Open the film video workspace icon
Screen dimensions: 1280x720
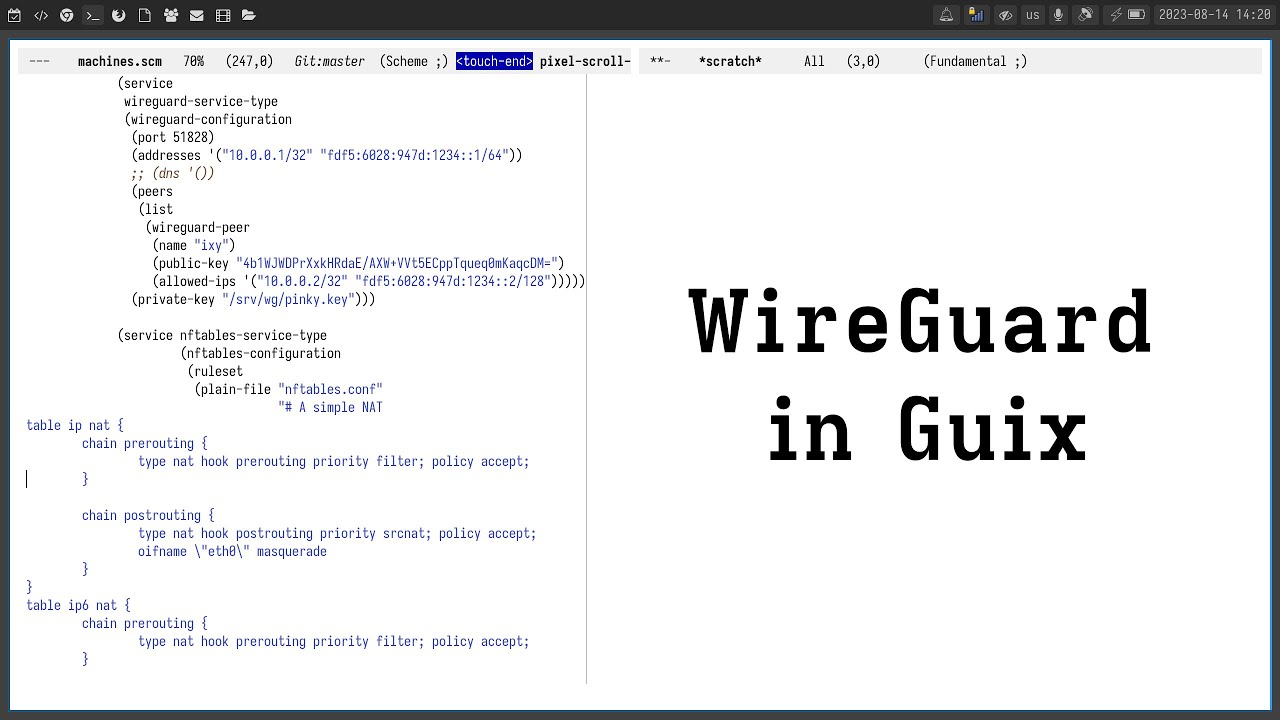(x=223, y=15)
